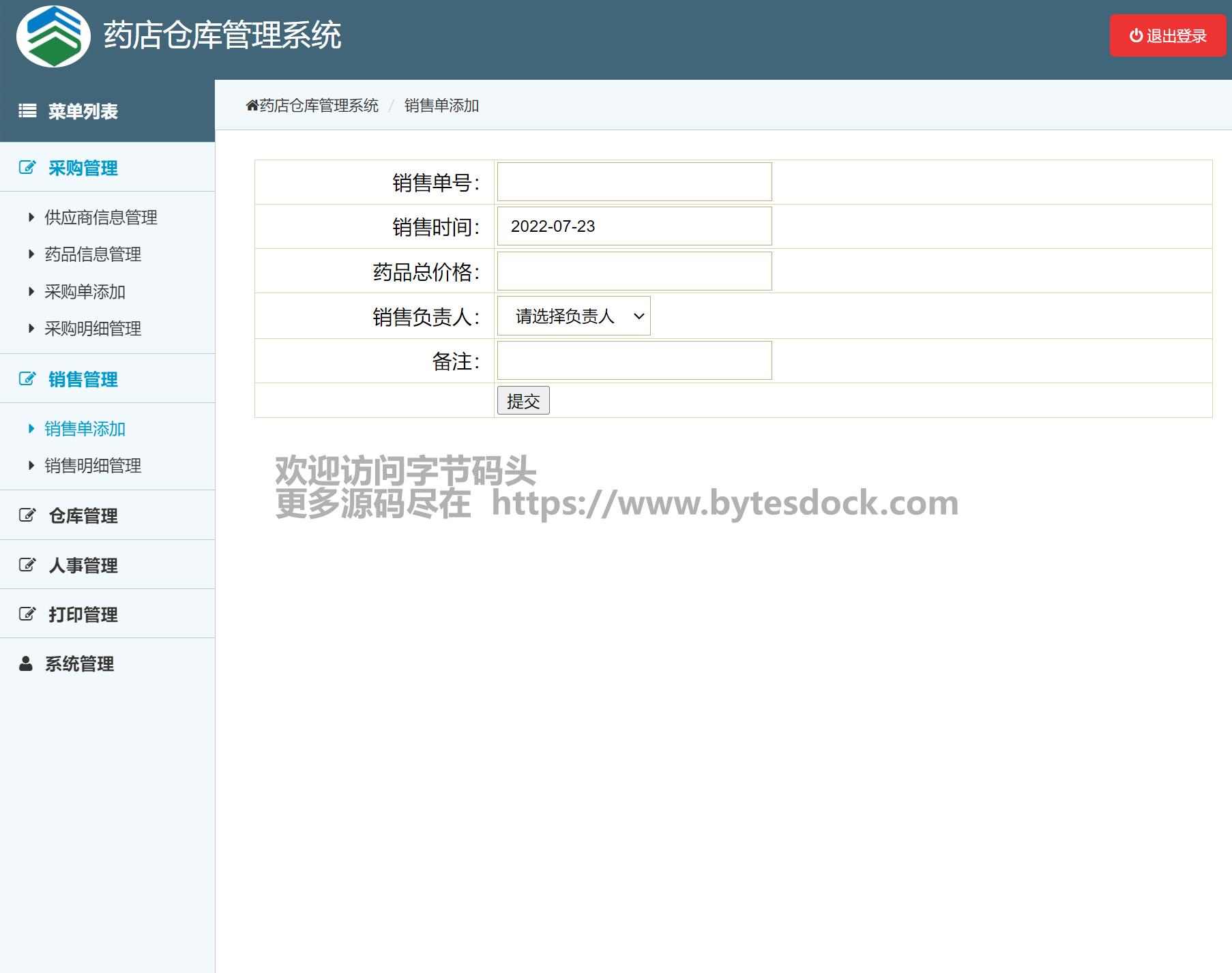Image resolution: width=1232 pixels, height=973 pixels.
Task: Click the 销售时间 date field
Action: pos(634,226)
